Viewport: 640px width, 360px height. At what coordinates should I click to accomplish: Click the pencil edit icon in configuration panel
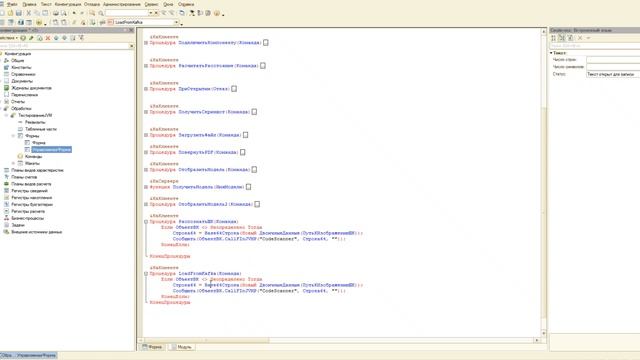31,38
